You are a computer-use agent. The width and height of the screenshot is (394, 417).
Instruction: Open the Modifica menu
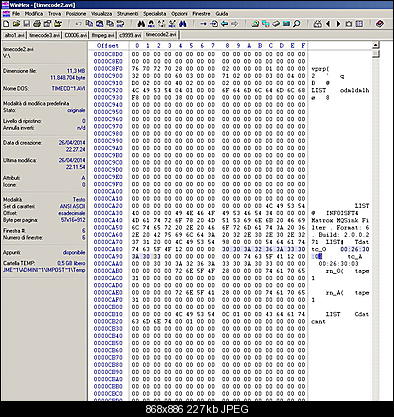click(34, 14)
